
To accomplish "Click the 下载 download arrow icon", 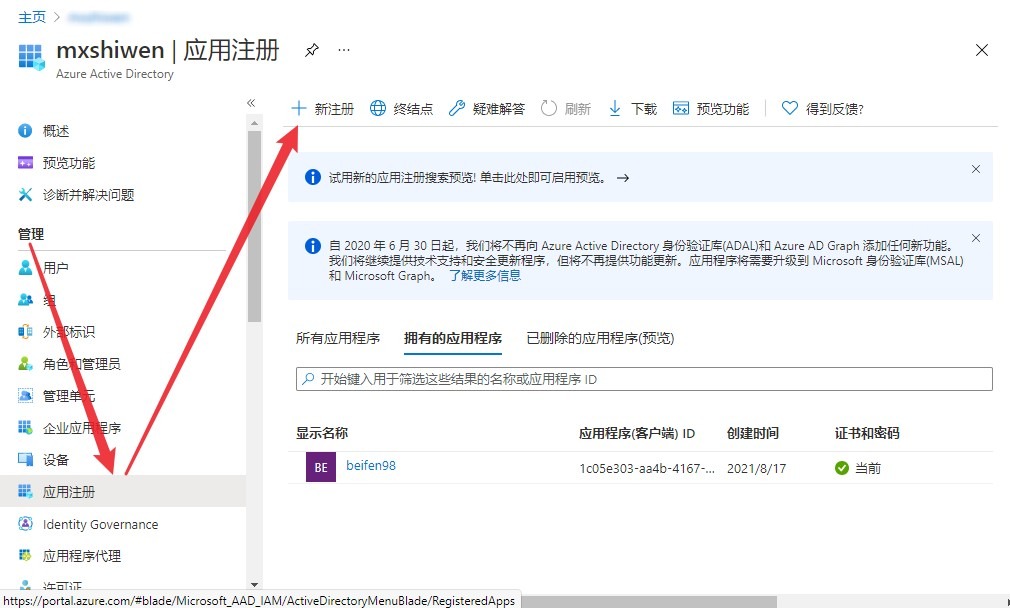I will [615, 108].
